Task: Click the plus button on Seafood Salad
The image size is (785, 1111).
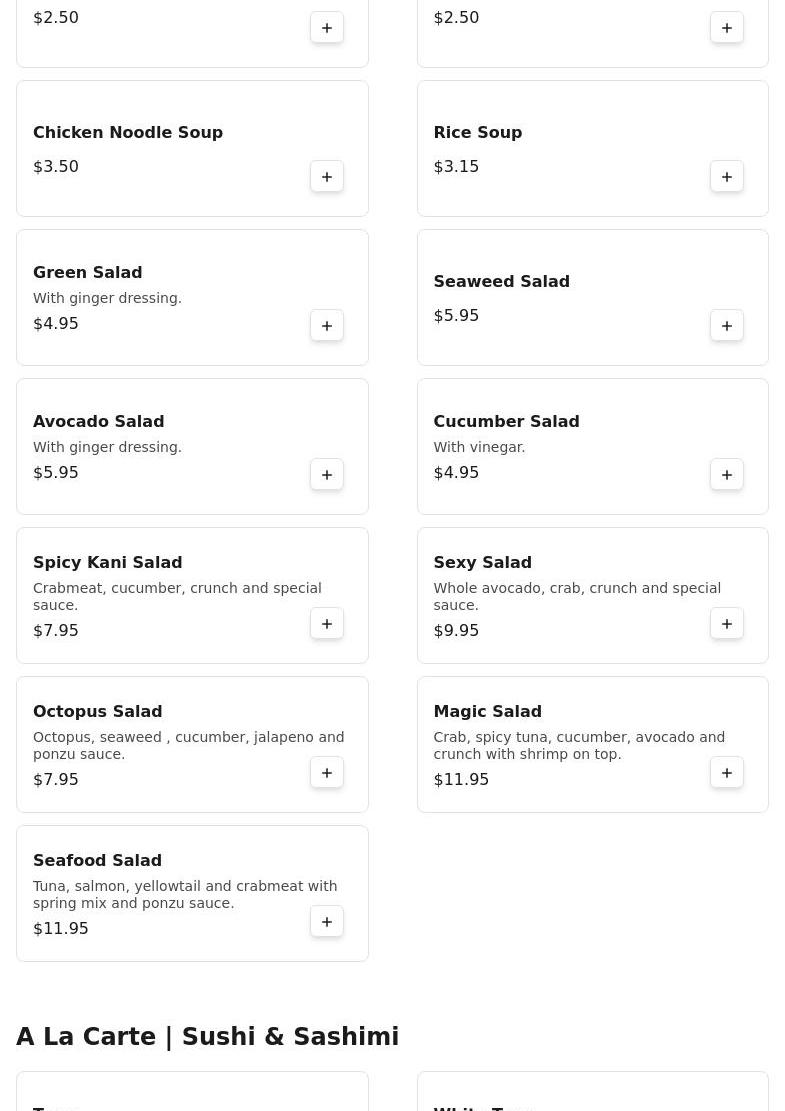Action: [x=327, y=922]
